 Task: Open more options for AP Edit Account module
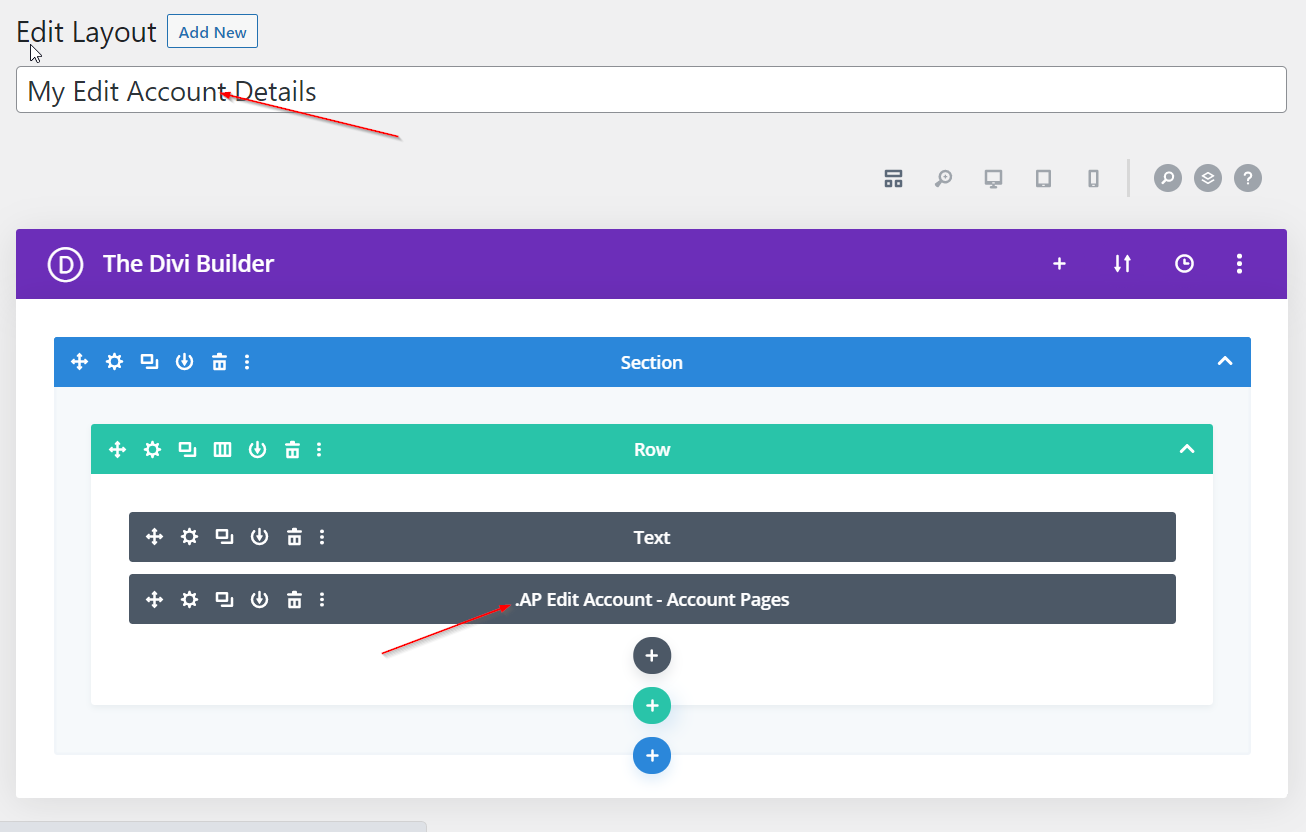pyautogui.click(x=322, y=600)
